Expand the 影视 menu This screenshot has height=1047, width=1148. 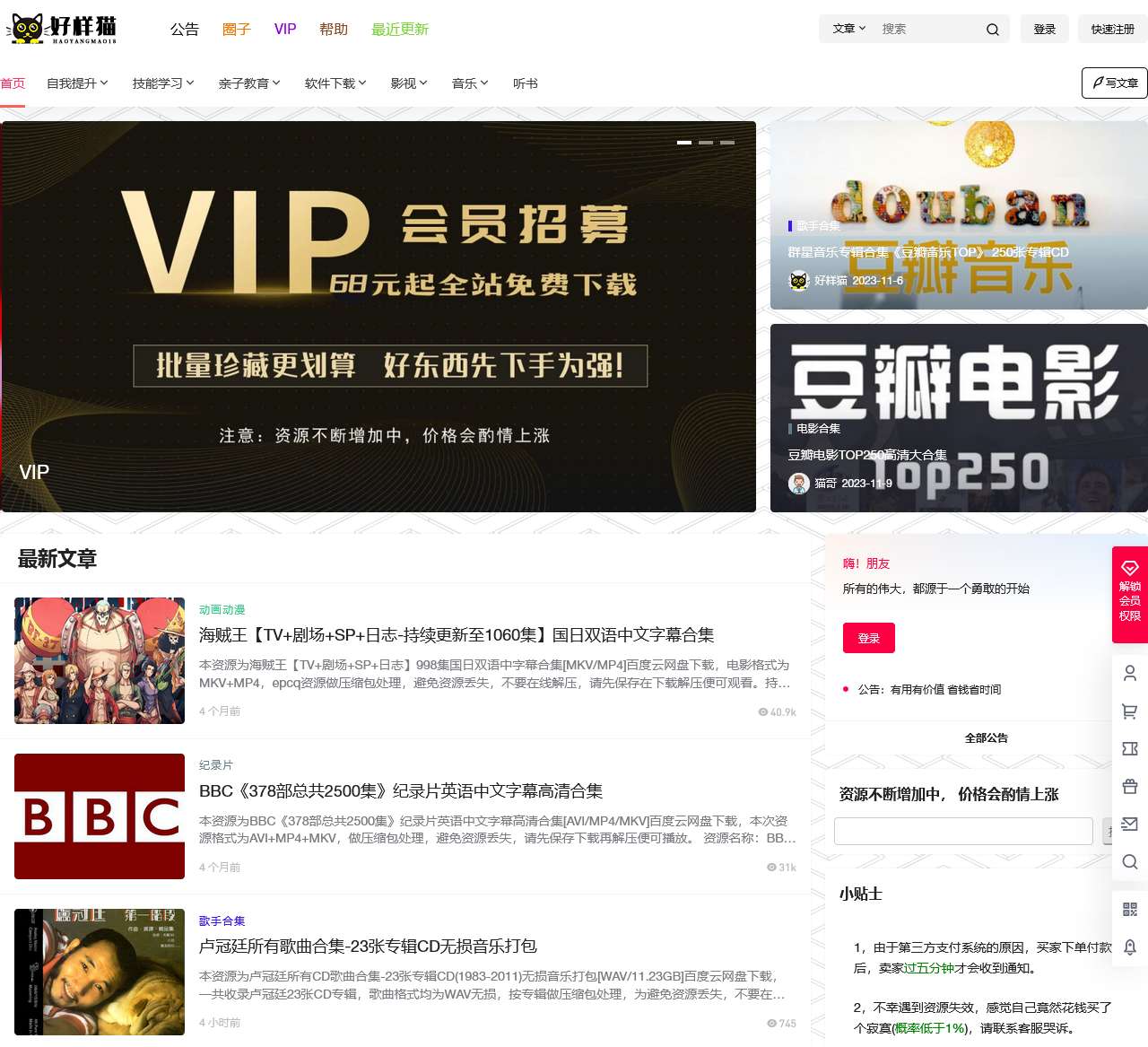(409, 83)
